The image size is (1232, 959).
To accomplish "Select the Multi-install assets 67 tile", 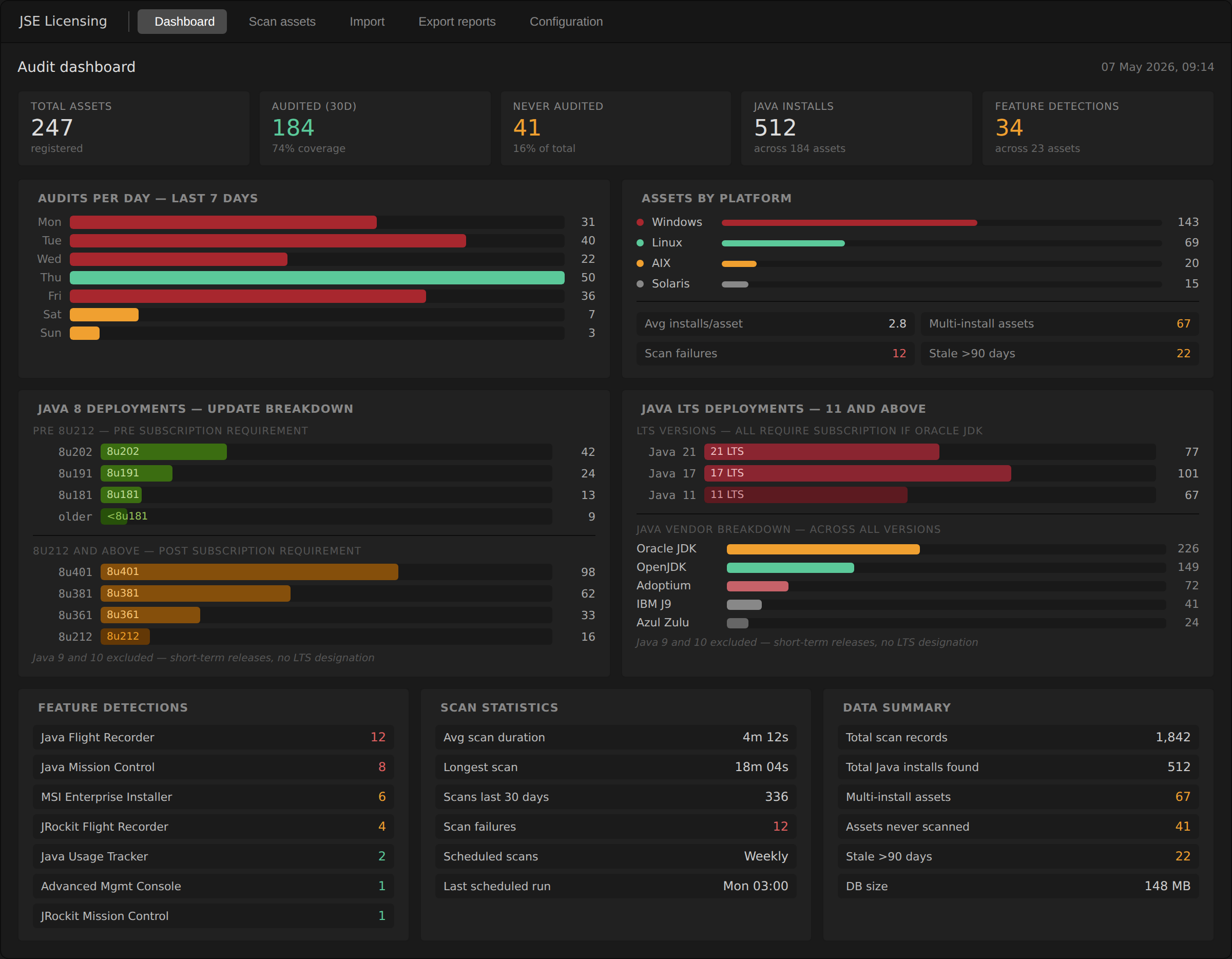I will pos(1060,324).
